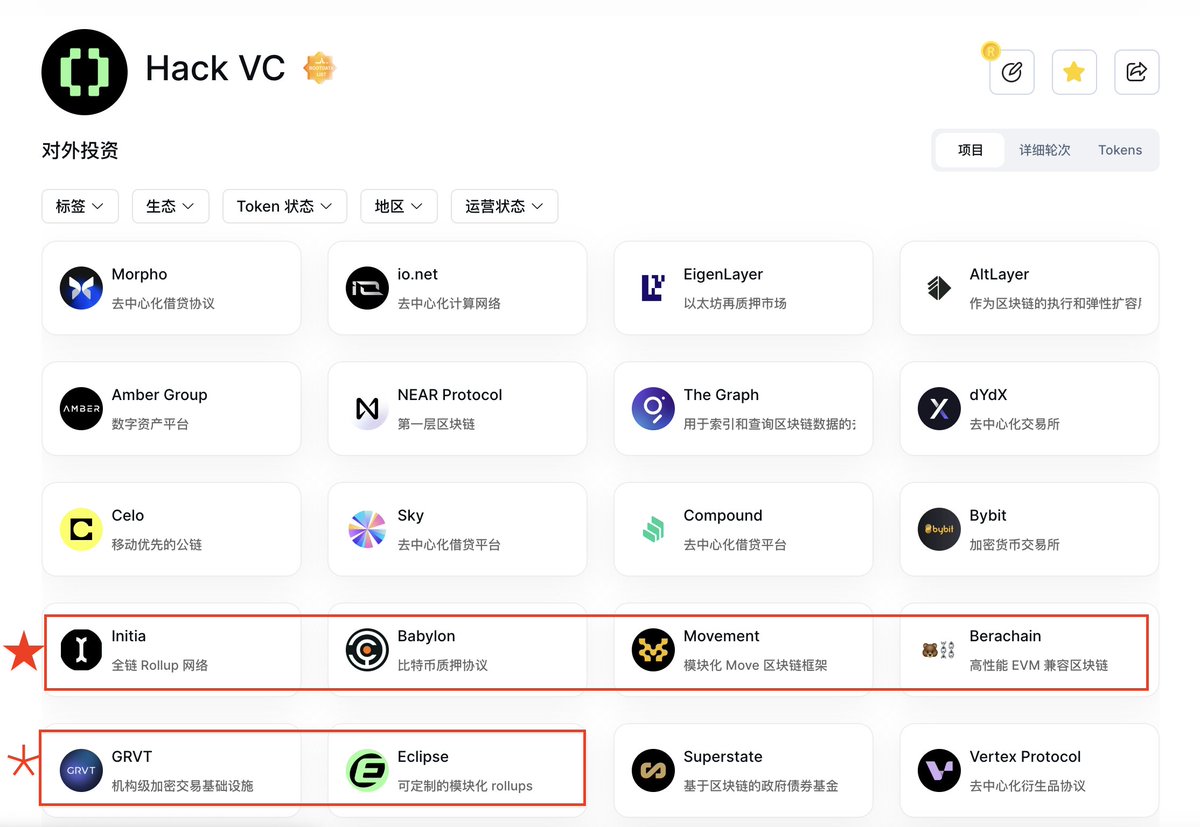Viewport: 1200px width, 827px height.
Task: Open the io.net project name link
Action: point(418,274)
